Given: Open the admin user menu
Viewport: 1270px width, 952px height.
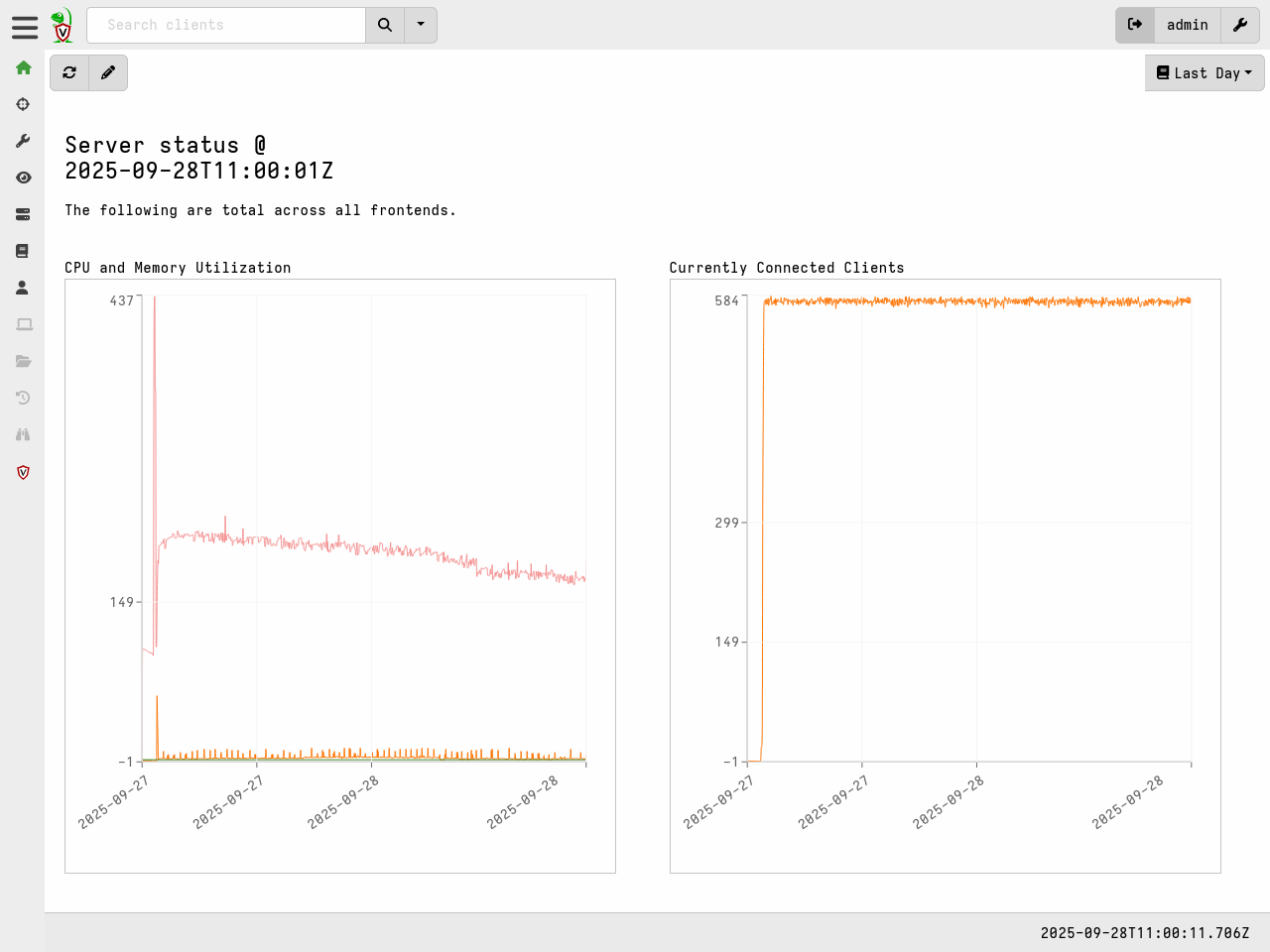Looking at the screenshot, I should (1187, 25).
